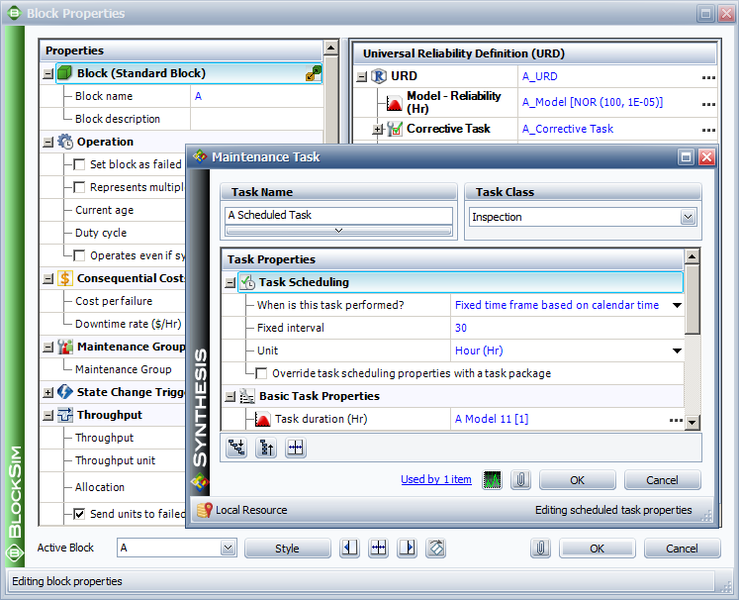Click the Consequential Costs dollar icon
This screenshot has height=600, width=739.
[x=65, y=278]
